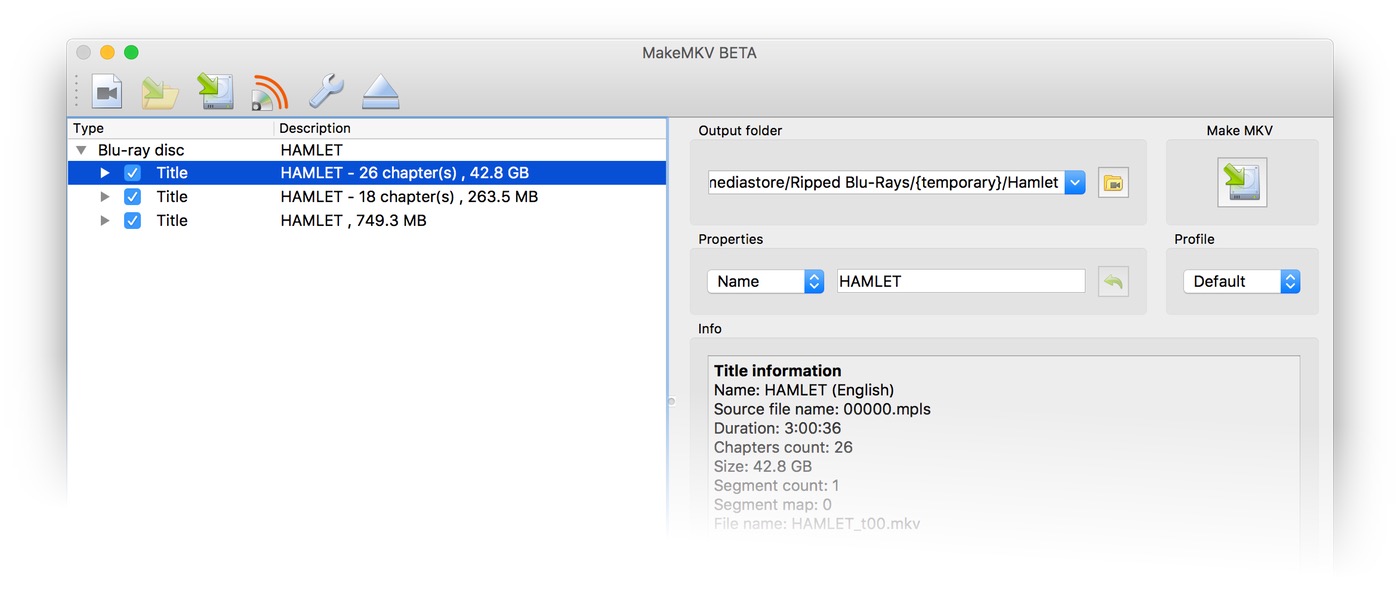Viewport: 1400px width, 607px height.
Task: Zoom the MakeMKV window with green button
Action: point(131,52)
